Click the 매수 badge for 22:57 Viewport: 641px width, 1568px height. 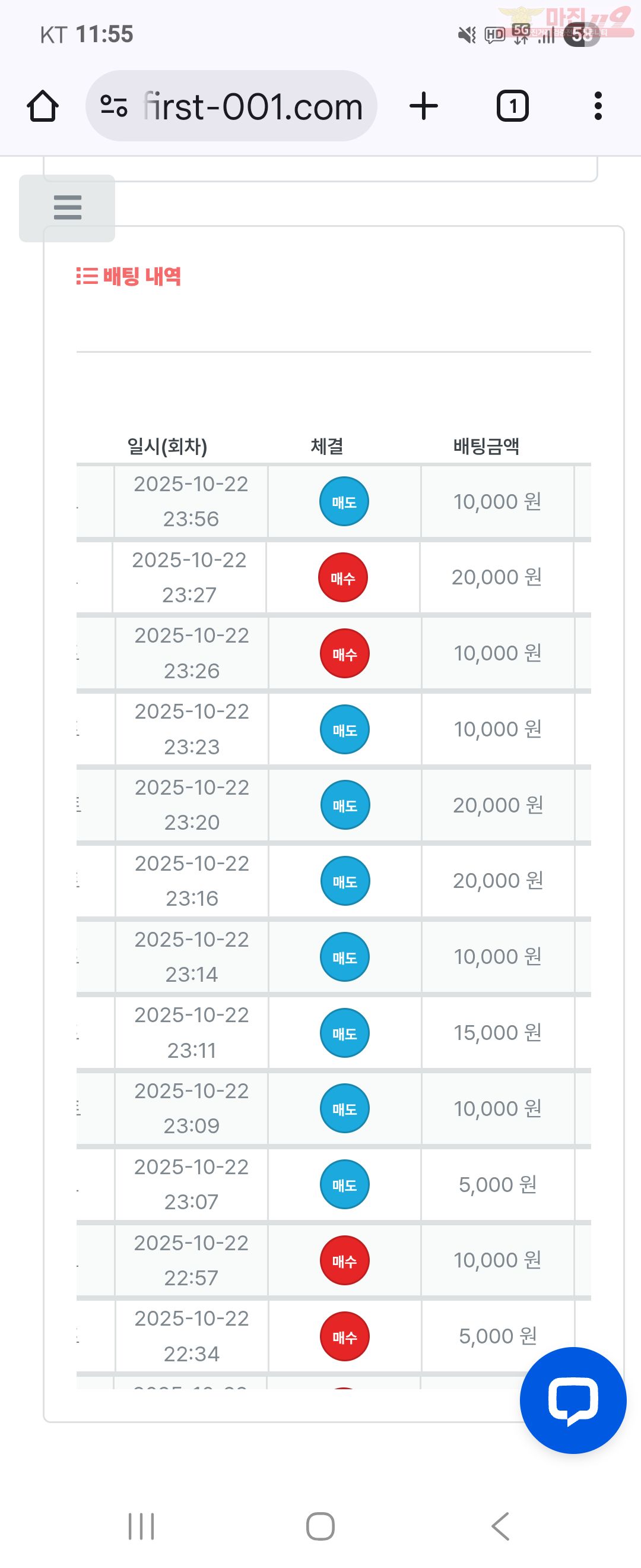[344, 1260]
